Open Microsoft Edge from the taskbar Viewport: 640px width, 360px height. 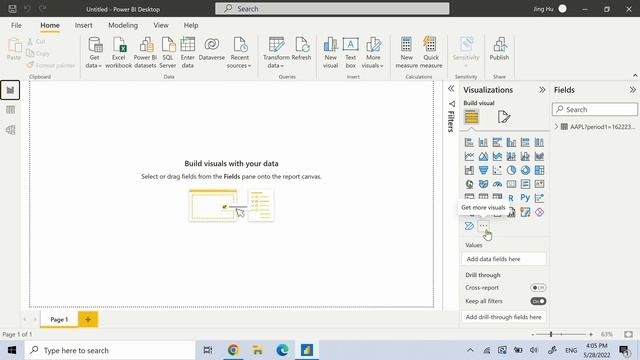[x=282, y=350]
